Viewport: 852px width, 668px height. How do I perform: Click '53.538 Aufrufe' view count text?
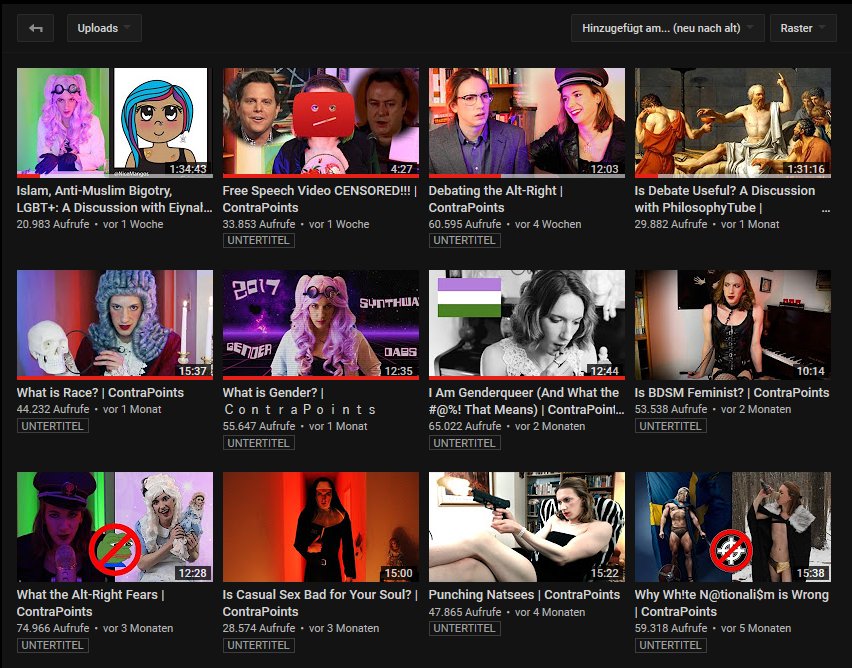coord(671,409)
